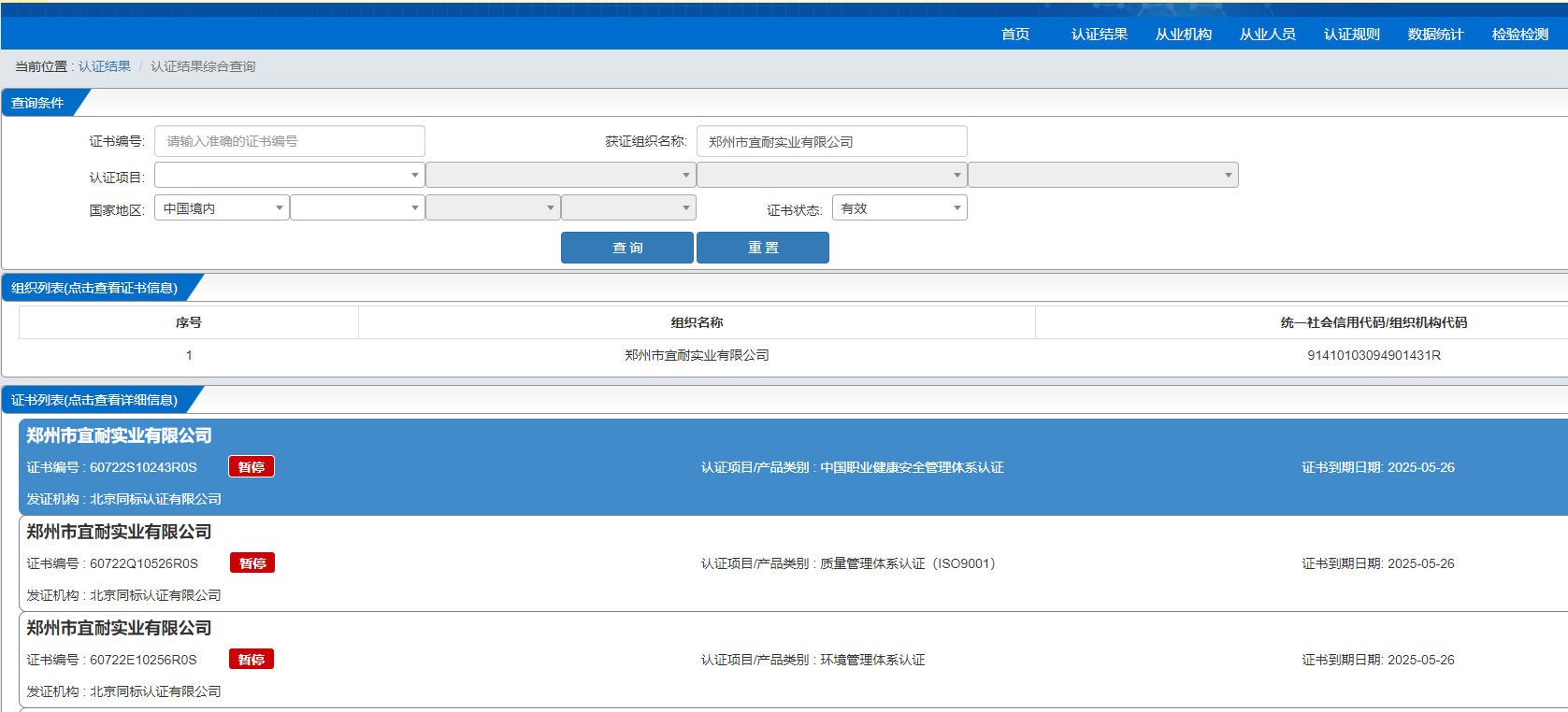
Task: Click 认证结果综合查询 breadcrumb text
Action: coord(203,66)
